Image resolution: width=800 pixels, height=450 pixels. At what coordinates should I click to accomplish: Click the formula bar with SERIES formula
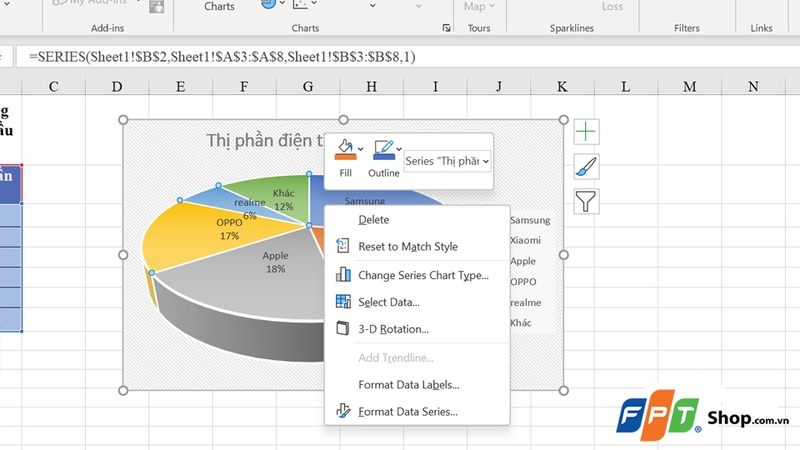408,57
